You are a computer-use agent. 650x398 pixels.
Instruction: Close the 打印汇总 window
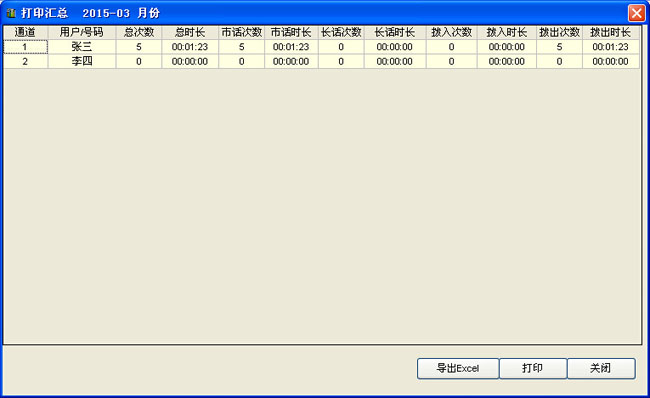click(636, 13)
